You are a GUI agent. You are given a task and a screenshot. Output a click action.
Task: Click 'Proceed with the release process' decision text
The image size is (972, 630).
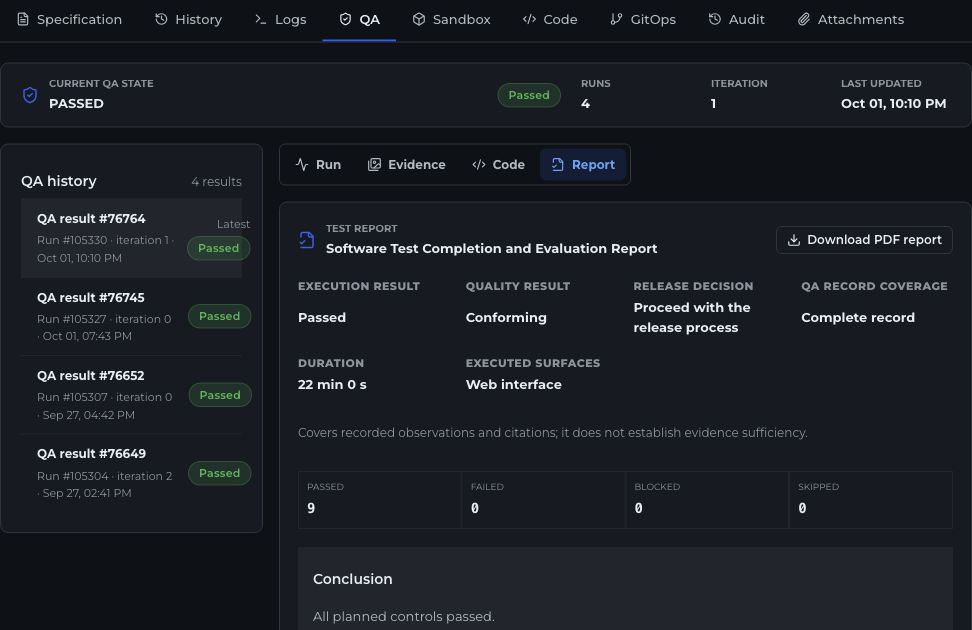click(x=692, y=317)
